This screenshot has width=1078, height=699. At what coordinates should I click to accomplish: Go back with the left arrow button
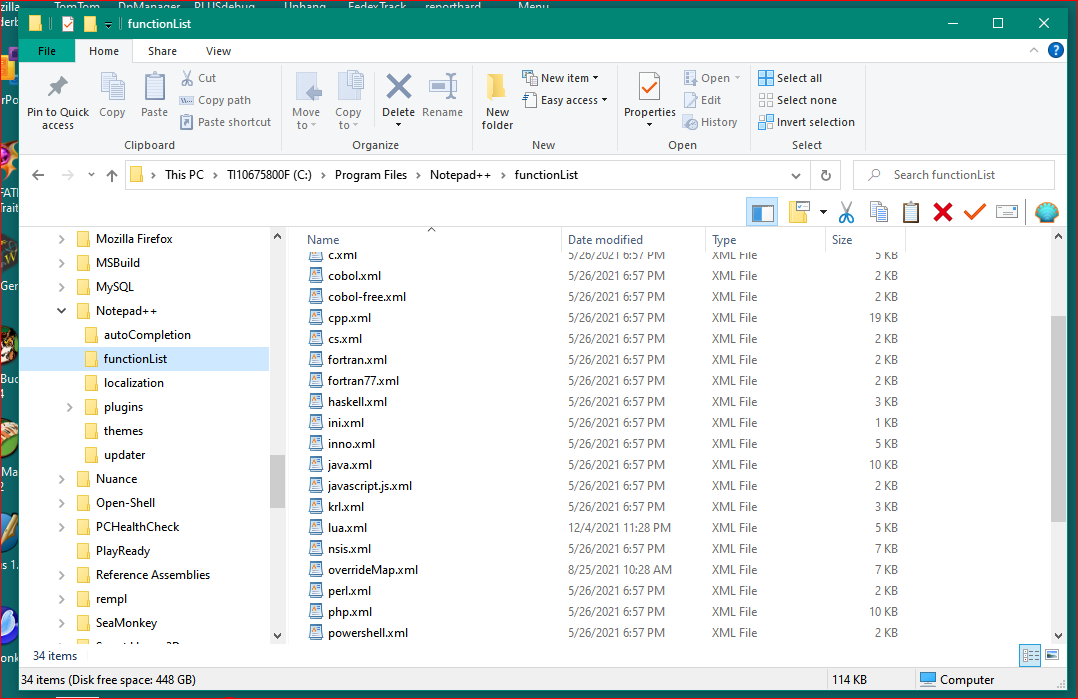[38, 175]
